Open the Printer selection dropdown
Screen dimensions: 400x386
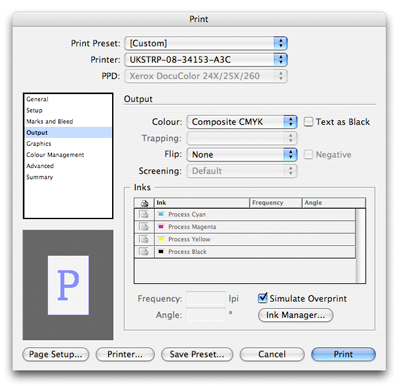click(x=206, y=59)
